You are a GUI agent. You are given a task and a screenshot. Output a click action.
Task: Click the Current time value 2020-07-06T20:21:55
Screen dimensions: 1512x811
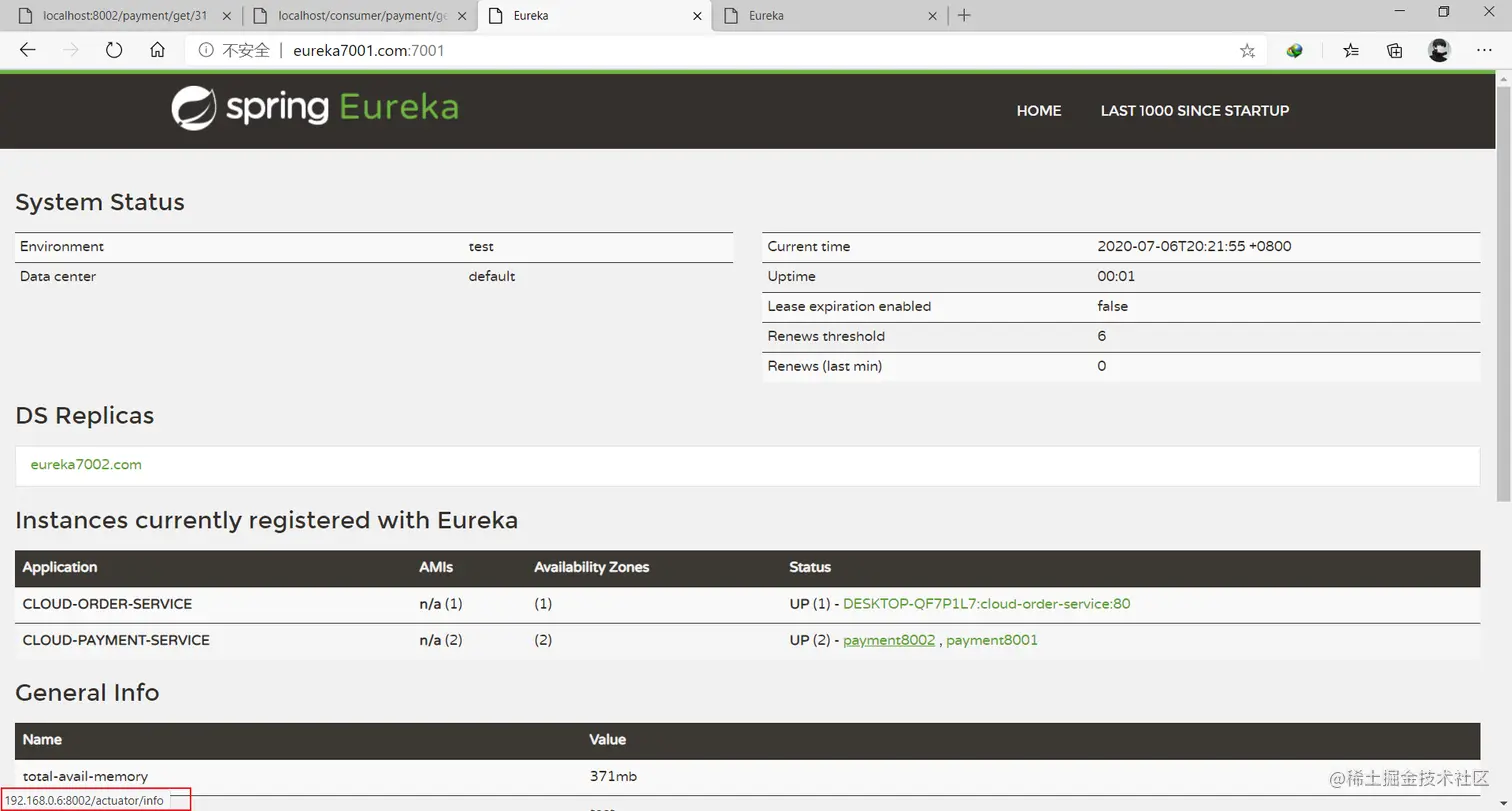(x=1194, y=246)
